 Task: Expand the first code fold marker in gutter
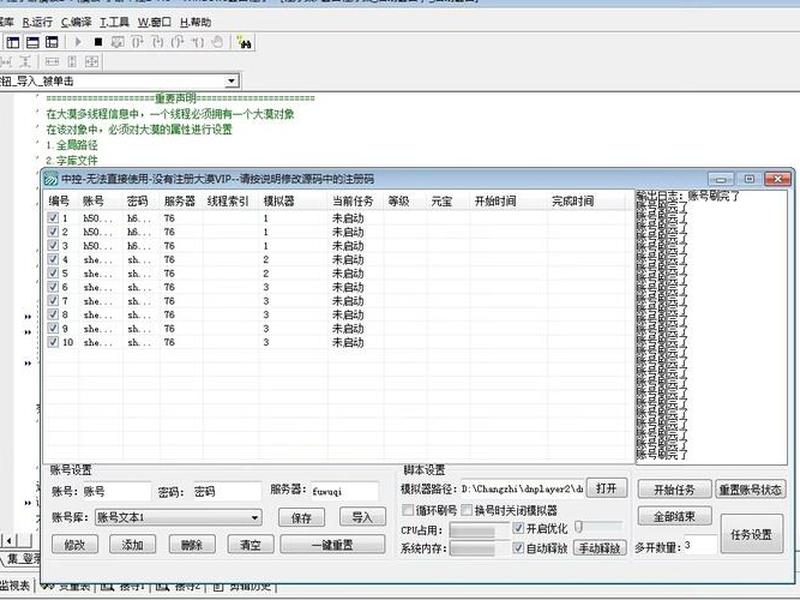tap(28, 317)
